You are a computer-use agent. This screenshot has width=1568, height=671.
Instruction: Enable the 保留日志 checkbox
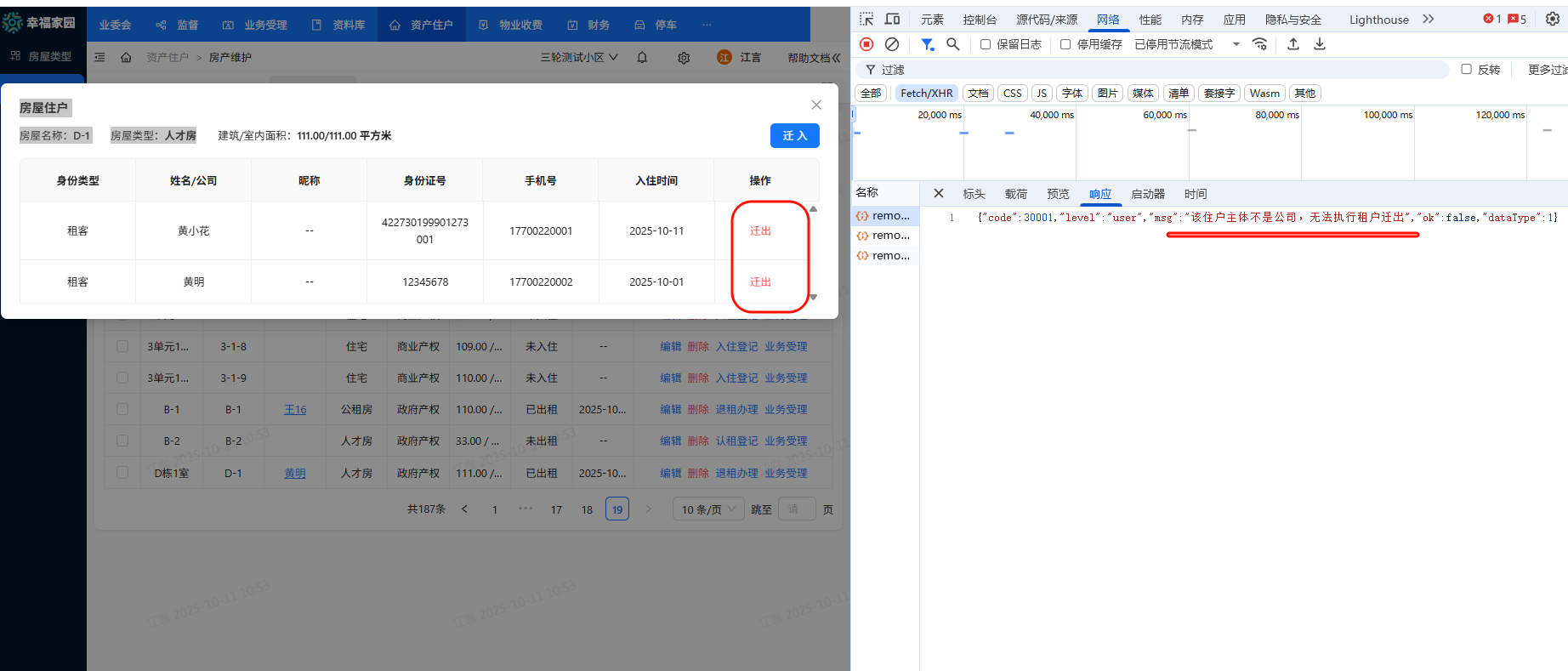tap(986, 44)
